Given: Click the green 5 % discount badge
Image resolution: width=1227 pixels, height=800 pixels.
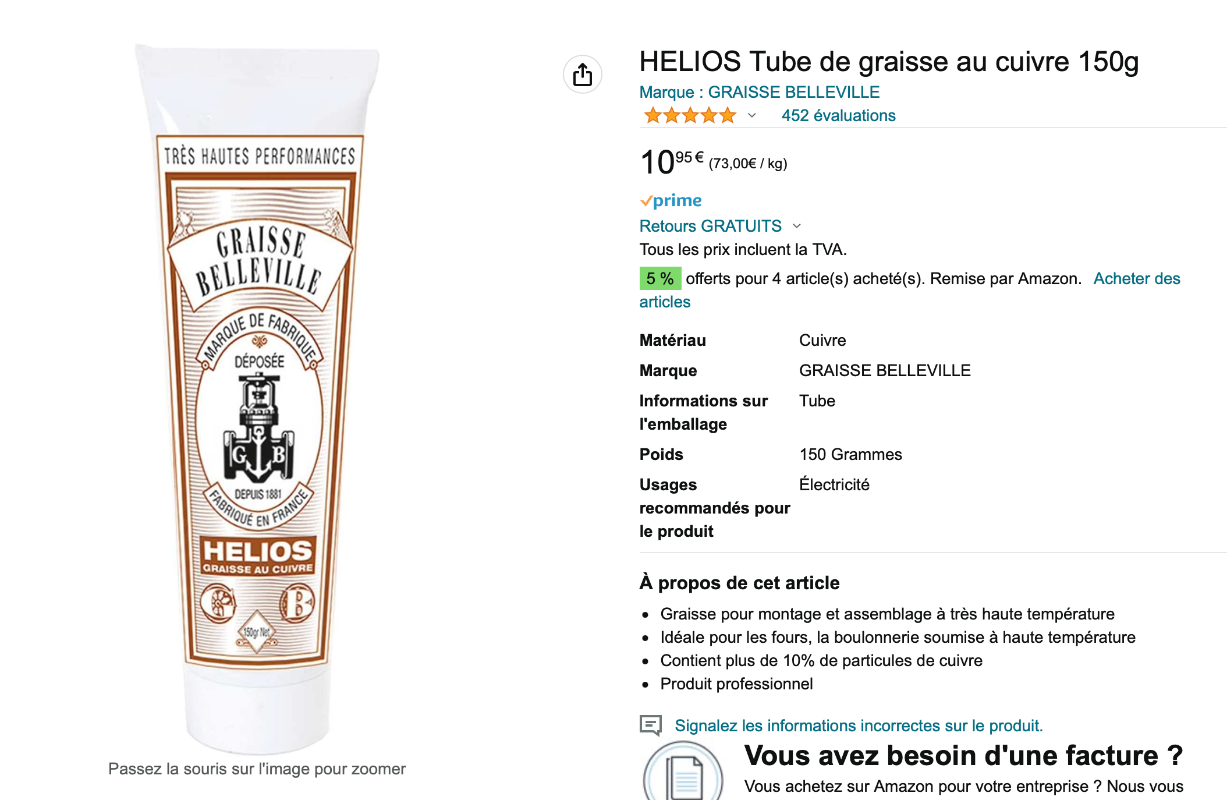Looking at the screenshot, I should (660, 279).
